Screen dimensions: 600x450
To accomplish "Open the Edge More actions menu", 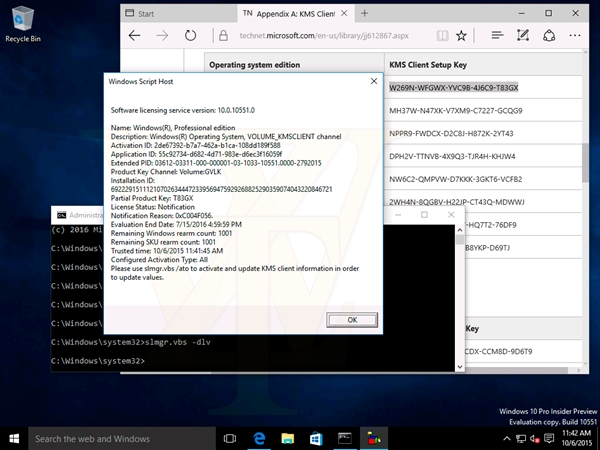I will pos(573,35).
